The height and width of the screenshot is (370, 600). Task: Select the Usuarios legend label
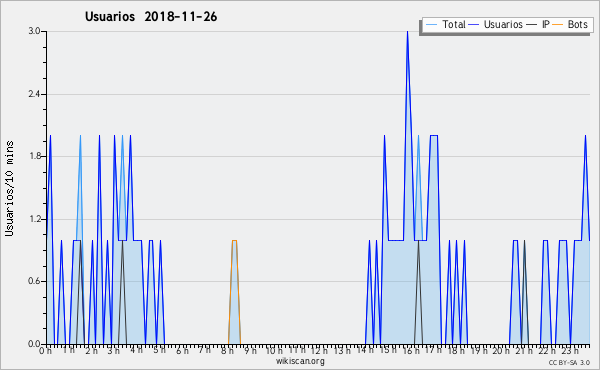click(x=503, y=24)
